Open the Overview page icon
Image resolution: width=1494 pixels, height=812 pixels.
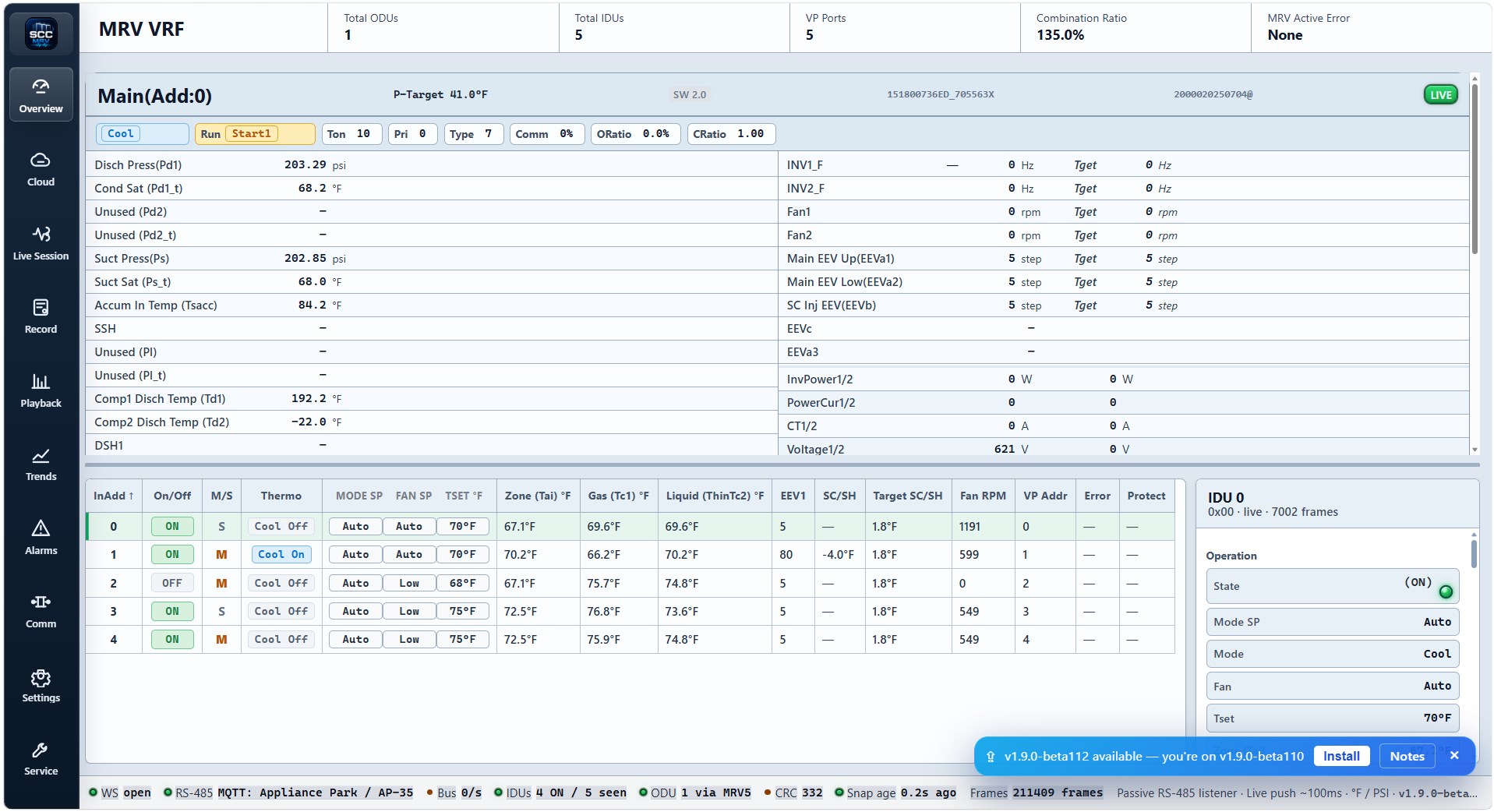tap(41, 86)
